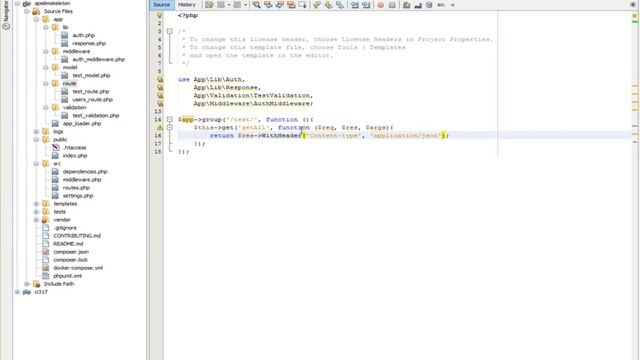This screenshot has height=360, width=640.
Task: Click the split editor icon at top right
Action: coord(633,4)
